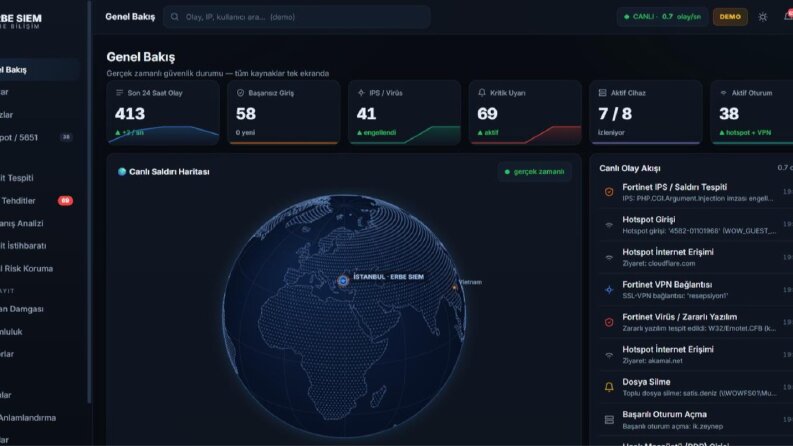Click the VPN icon for Fortinet VPN Bağlantısı
The image size is (793, 446).
[x=609, y=290]
